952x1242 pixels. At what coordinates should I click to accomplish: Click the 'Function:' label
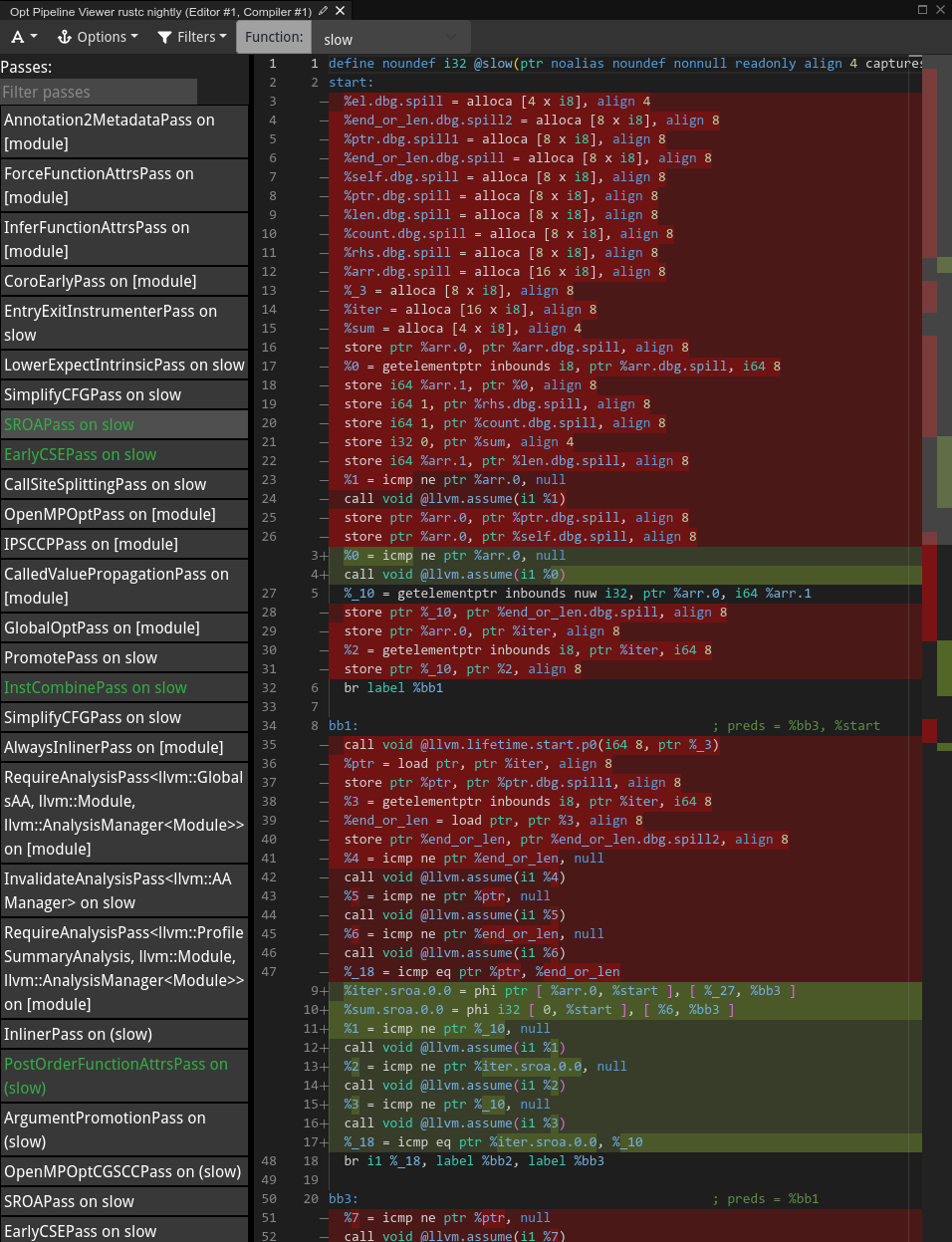coord(274,37)
